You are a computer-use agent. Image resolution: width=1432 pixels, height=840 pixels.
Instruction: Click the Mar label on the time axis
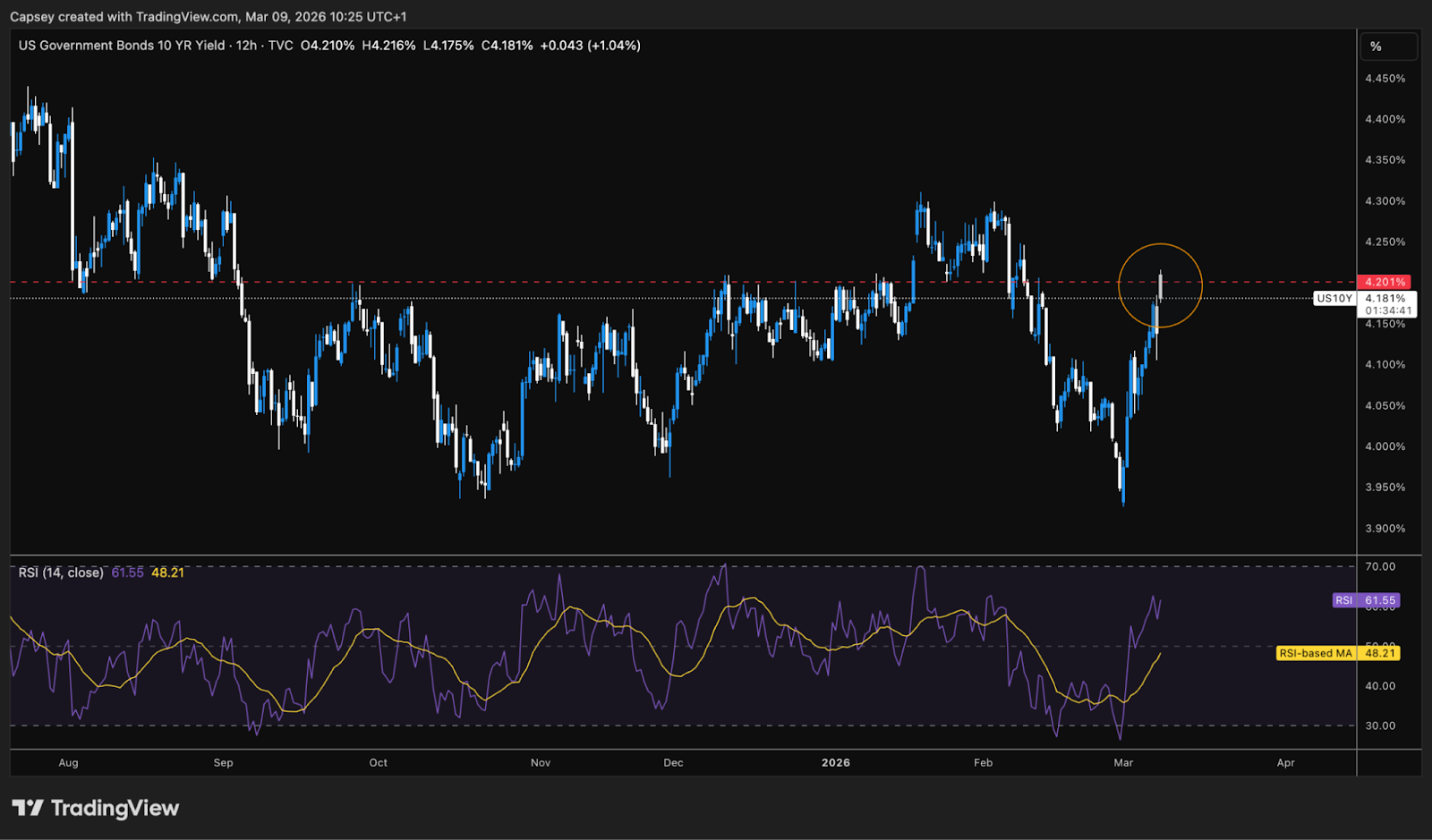[1123, 763]
